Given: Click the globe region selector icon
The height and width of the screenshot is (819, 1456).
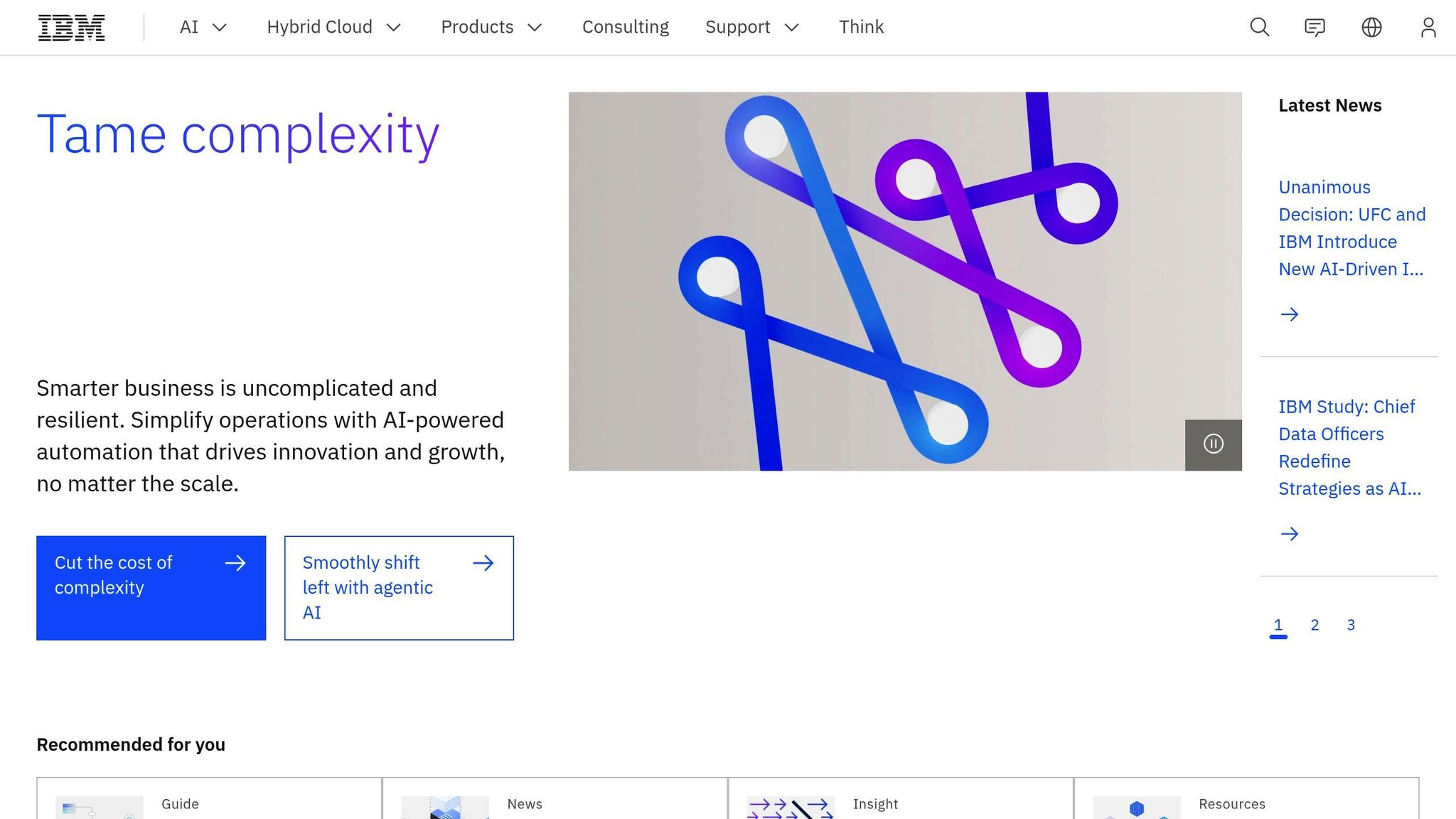Looking at the screenshot, I should [1371, 28].
